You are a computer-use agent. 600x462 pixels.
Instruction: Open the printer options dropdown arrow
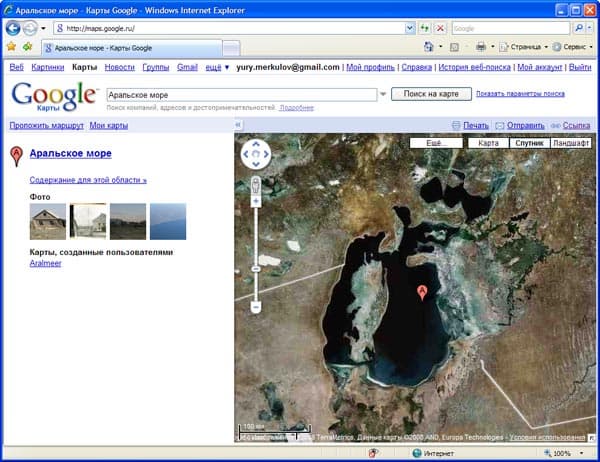(x=492, y=47)
